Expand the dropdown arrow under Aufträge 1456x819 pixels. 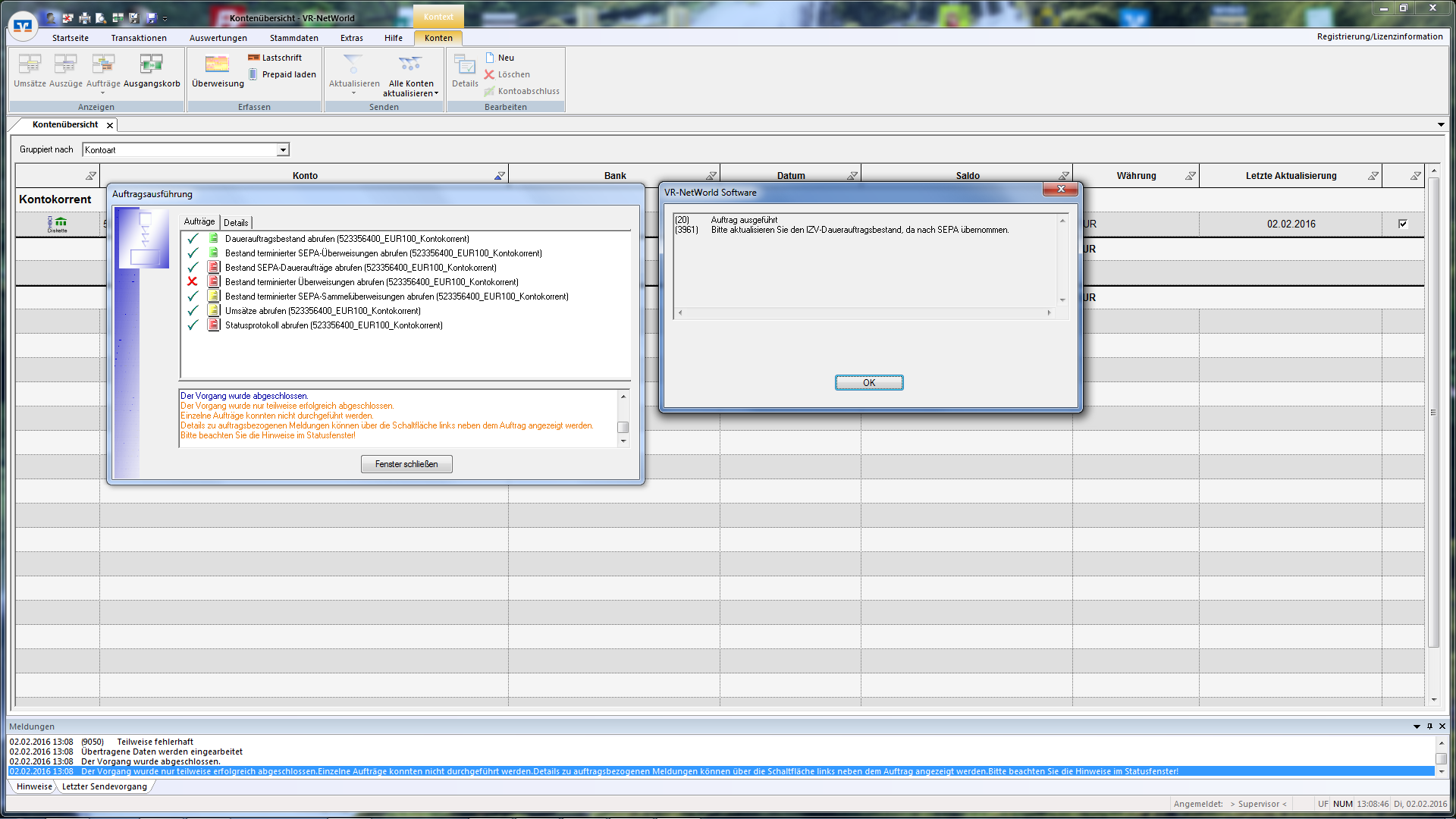pyautogui.click(x=103, y=93)
